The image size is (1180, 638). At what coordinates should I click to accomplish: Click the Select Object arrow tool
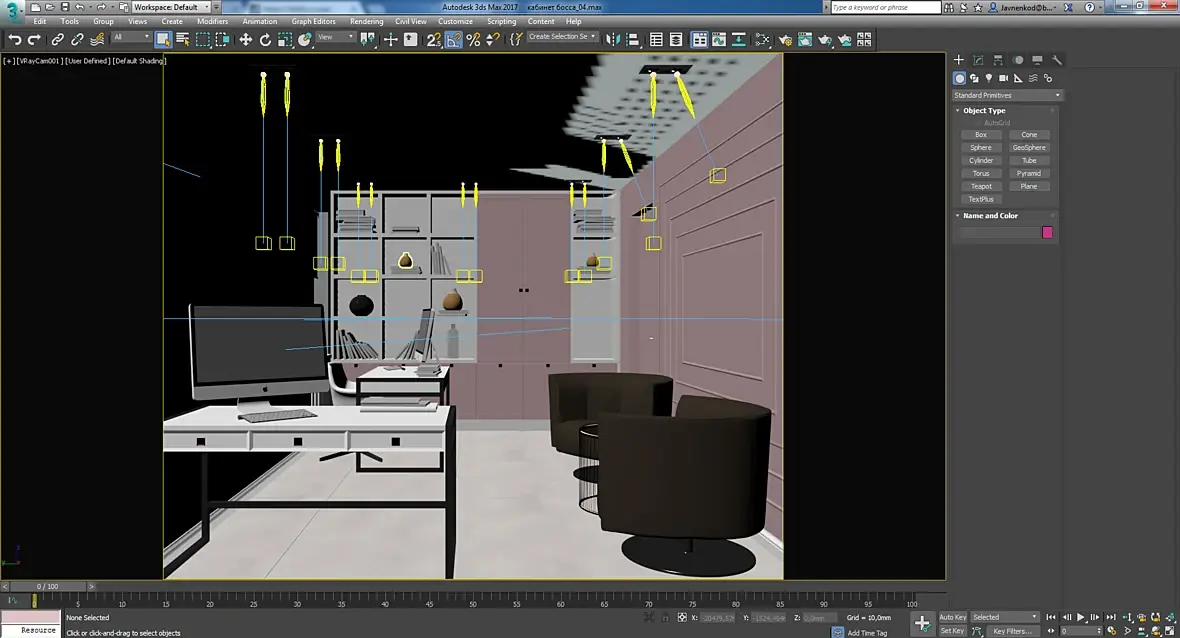pyautogui.click(x=163, y=40)
